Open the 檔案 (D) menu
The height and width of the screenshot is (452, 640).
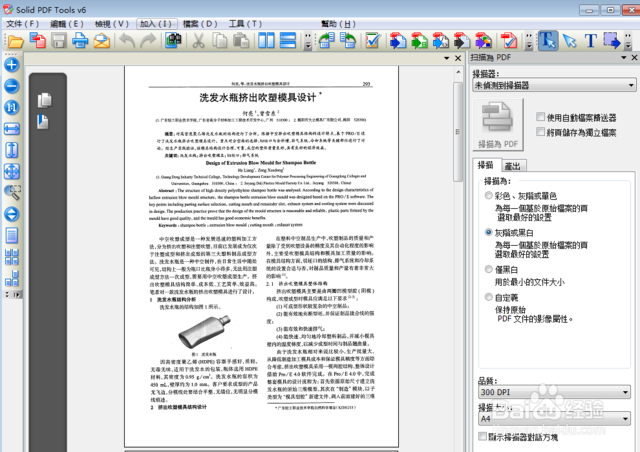[x=200, y=24]
